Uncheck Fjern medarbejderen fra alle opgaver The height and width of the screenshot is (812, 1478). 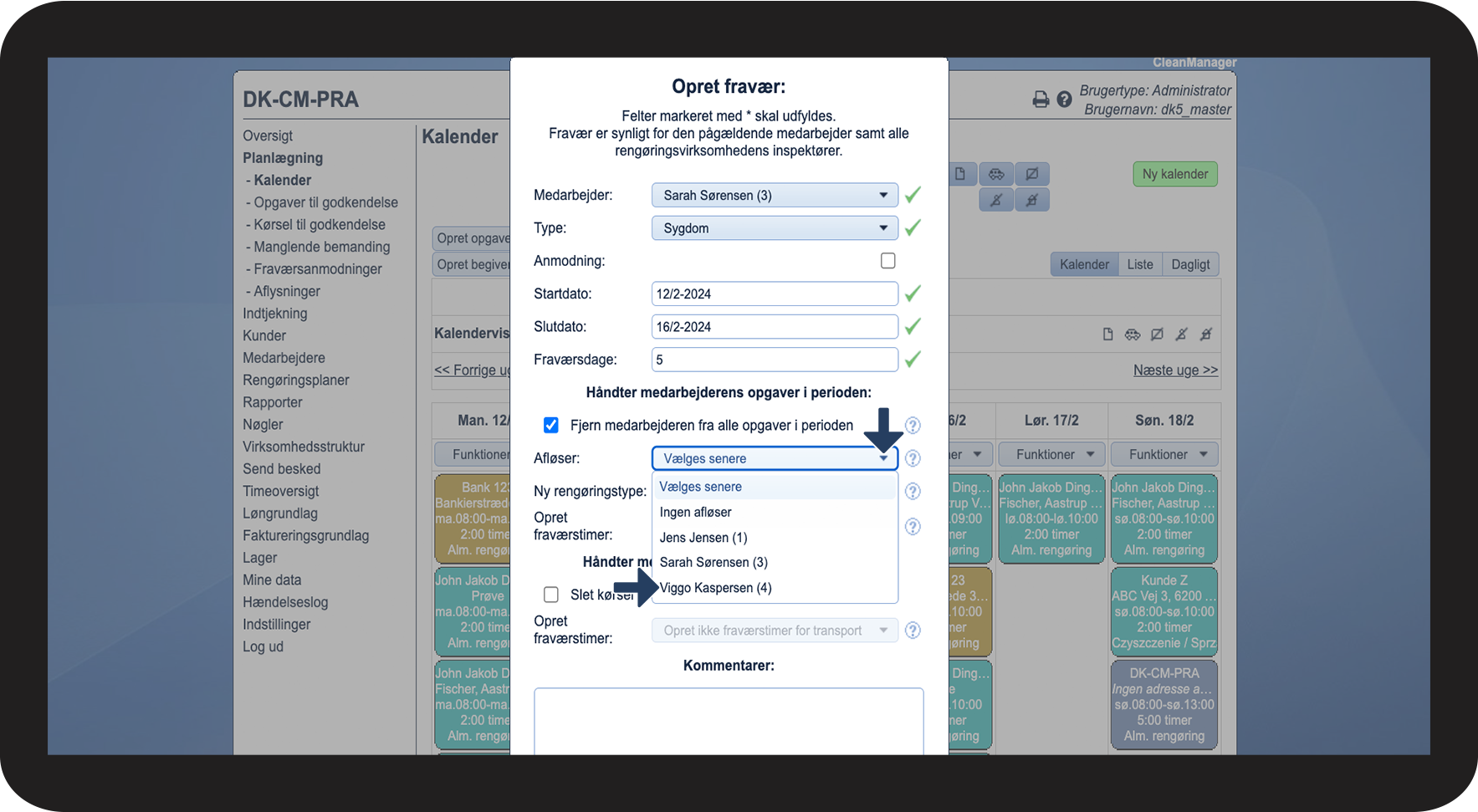(551, 426)
